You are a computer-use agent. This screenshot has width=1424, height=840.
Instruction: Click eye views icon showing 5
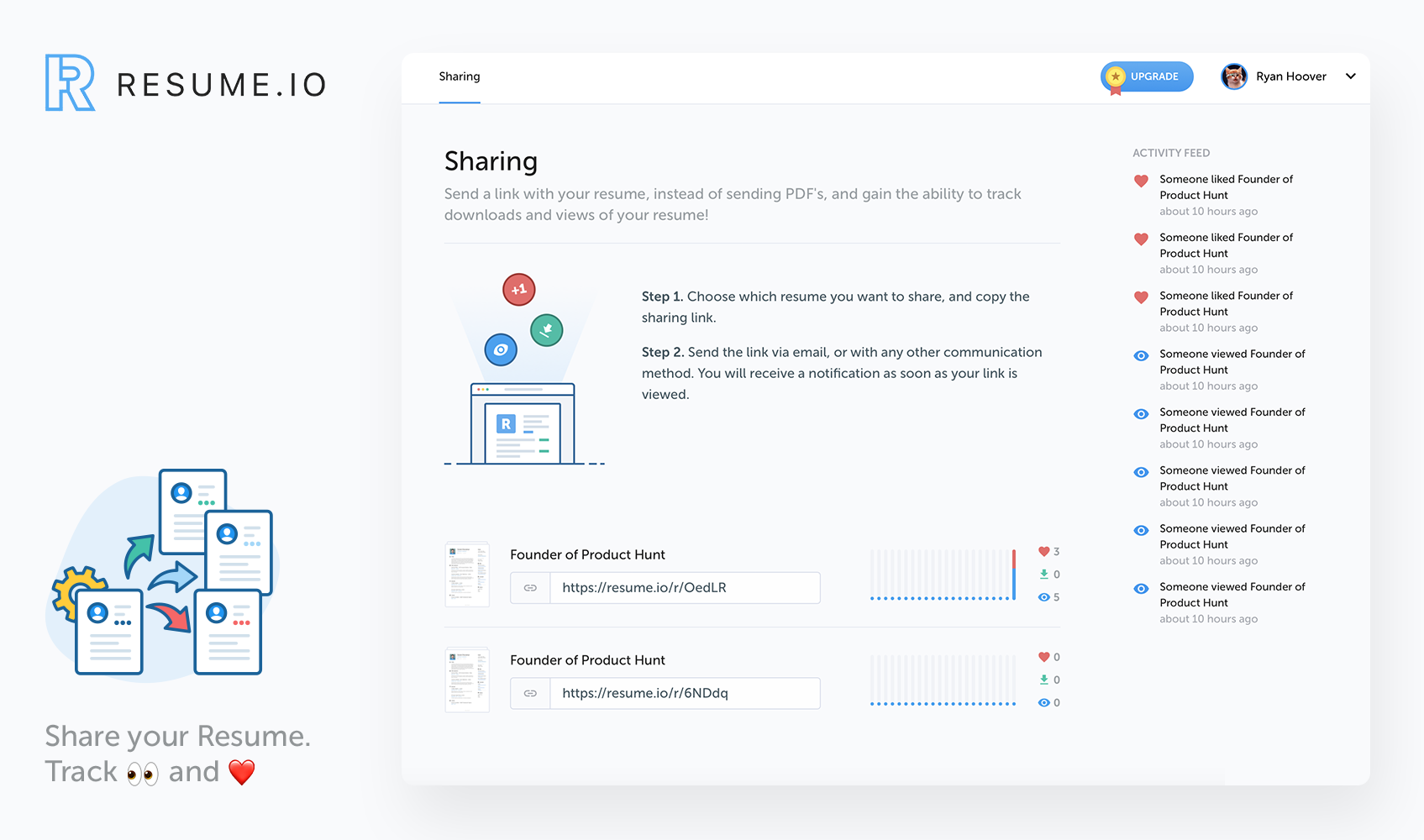tap(1043, 597)
